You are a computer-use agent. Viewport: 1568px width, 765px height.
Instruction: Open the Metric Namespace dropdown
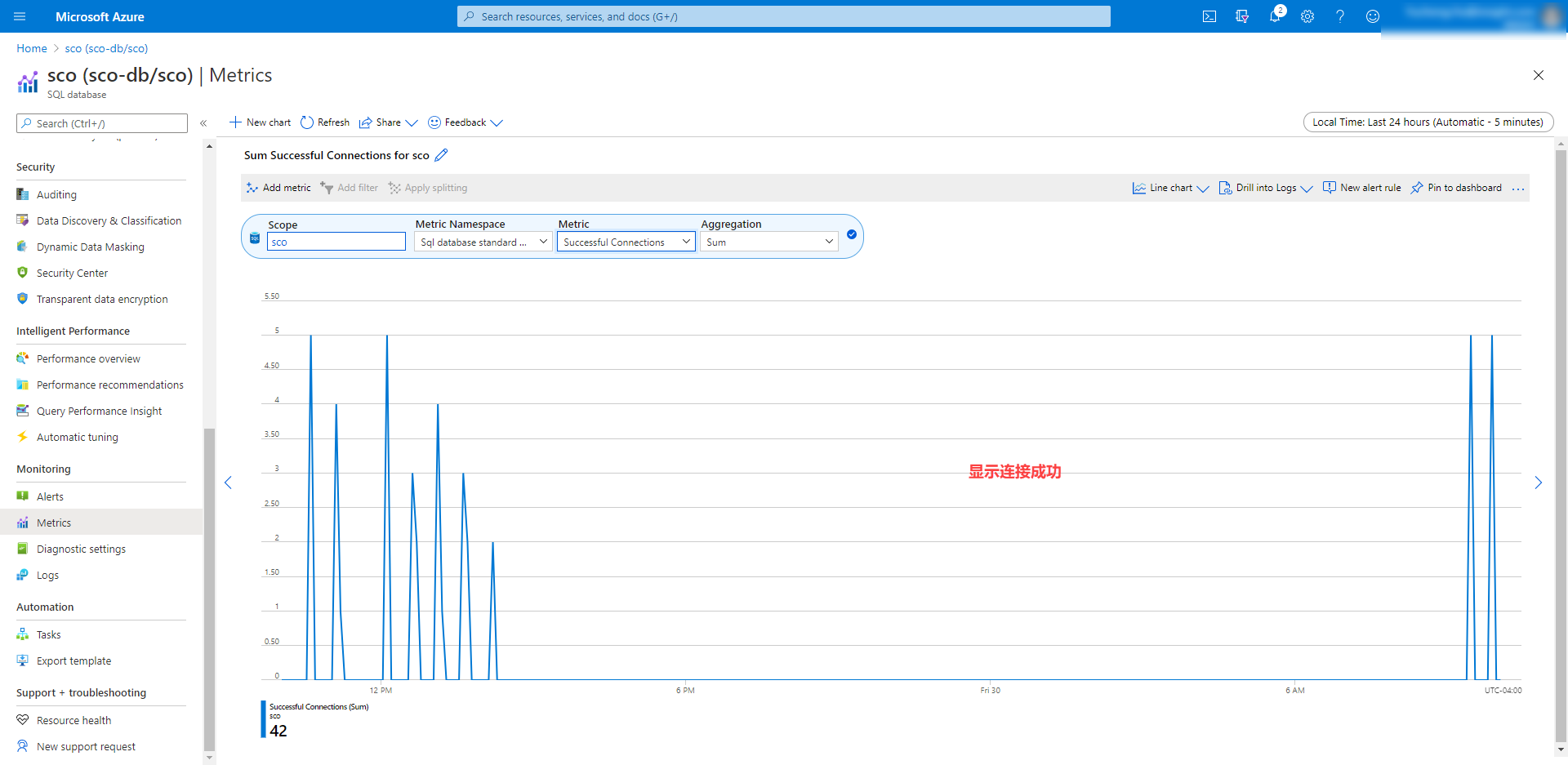(x=483, y=242)
